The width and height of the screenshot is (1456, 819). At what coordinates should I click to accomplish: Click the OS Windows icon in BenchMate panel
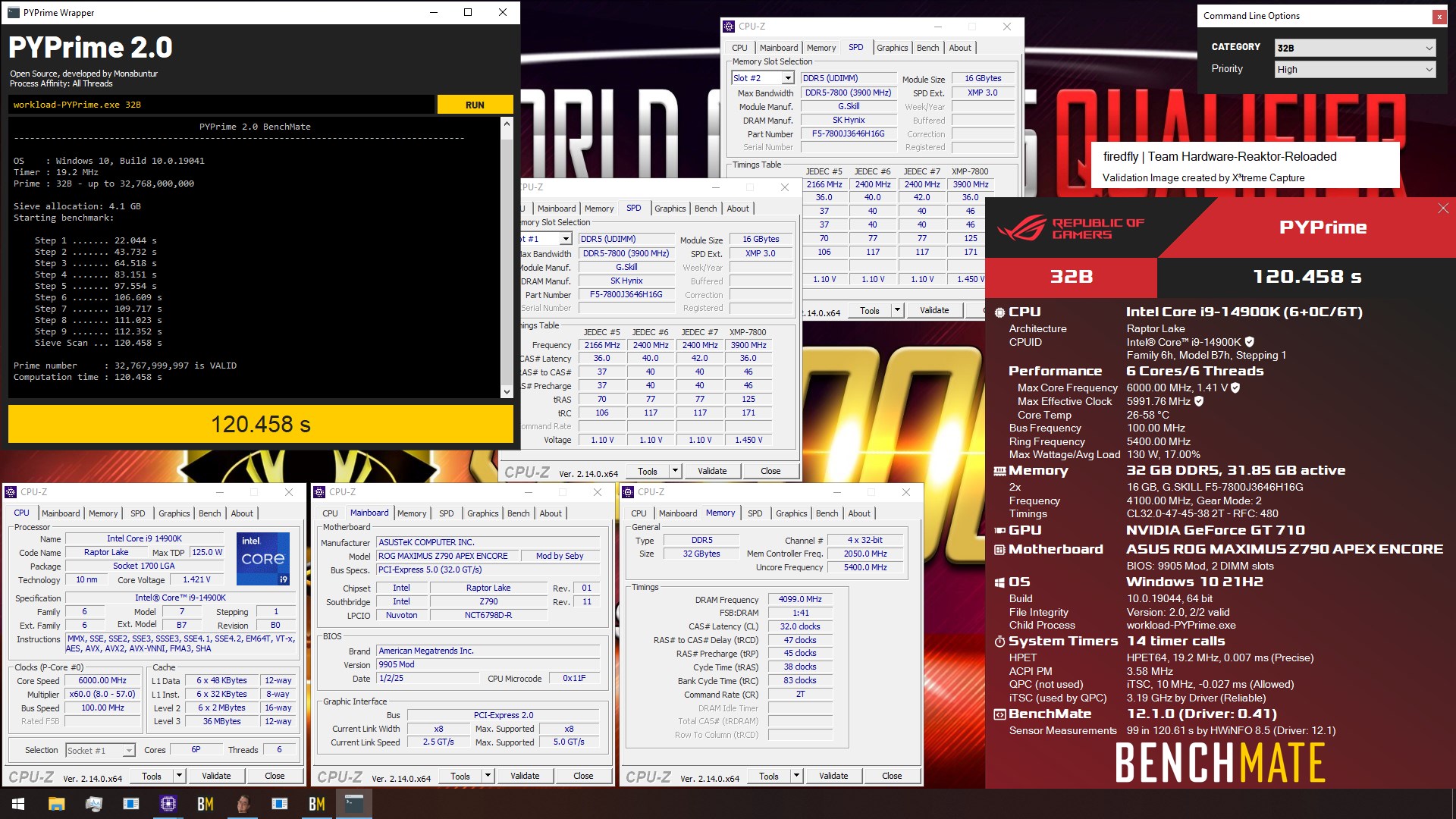999,582
